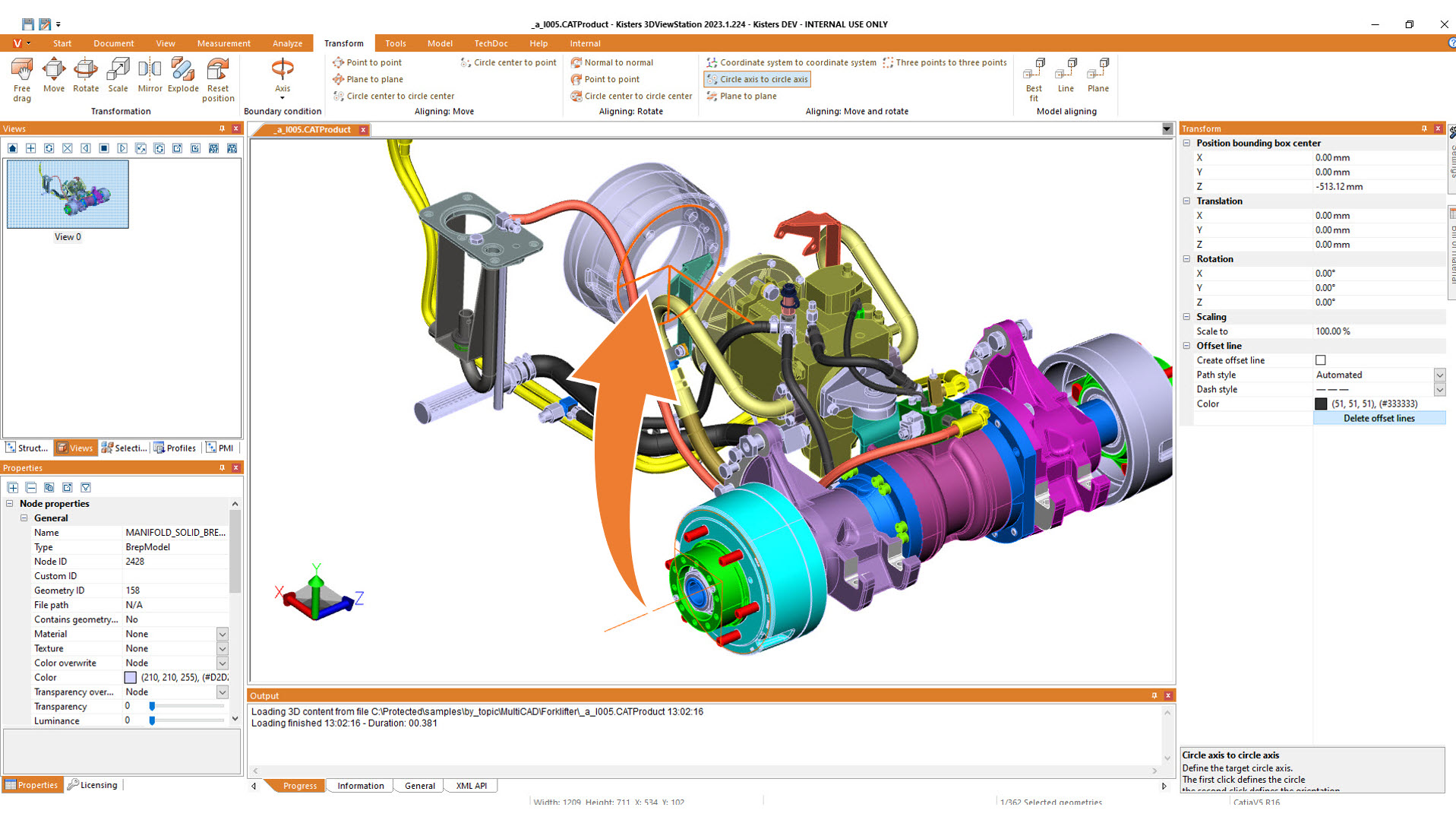
Task: Activate the Move transformation tool
Action: (x=54, y=76)
